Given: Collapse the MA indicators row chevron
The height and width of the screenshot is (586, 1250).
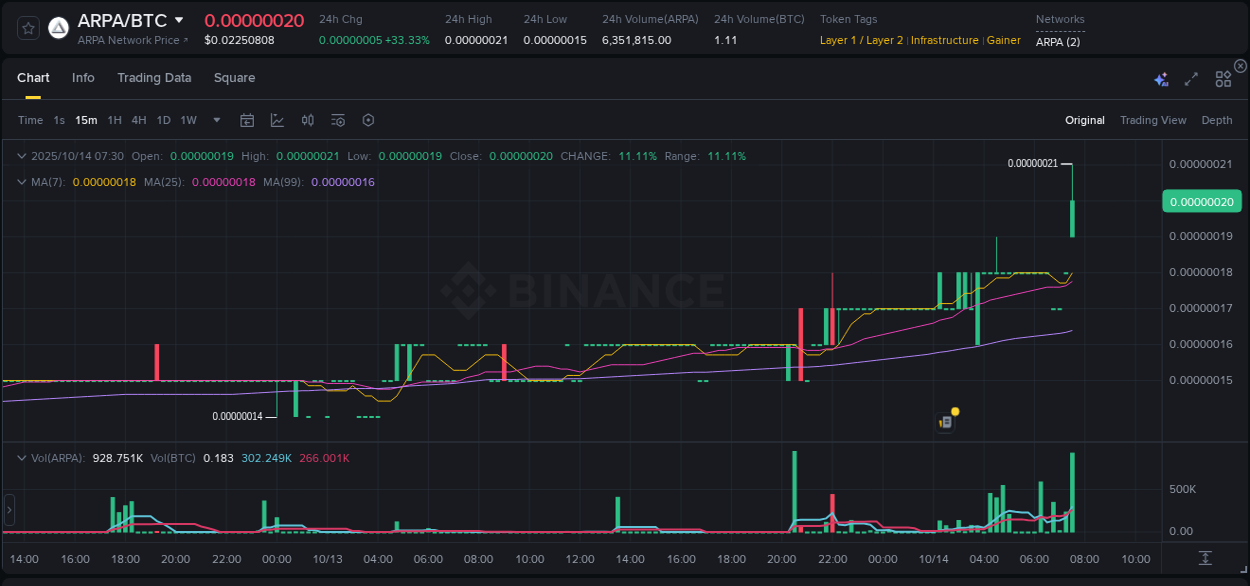Looking at the screenshot, I should coord(20,182).
